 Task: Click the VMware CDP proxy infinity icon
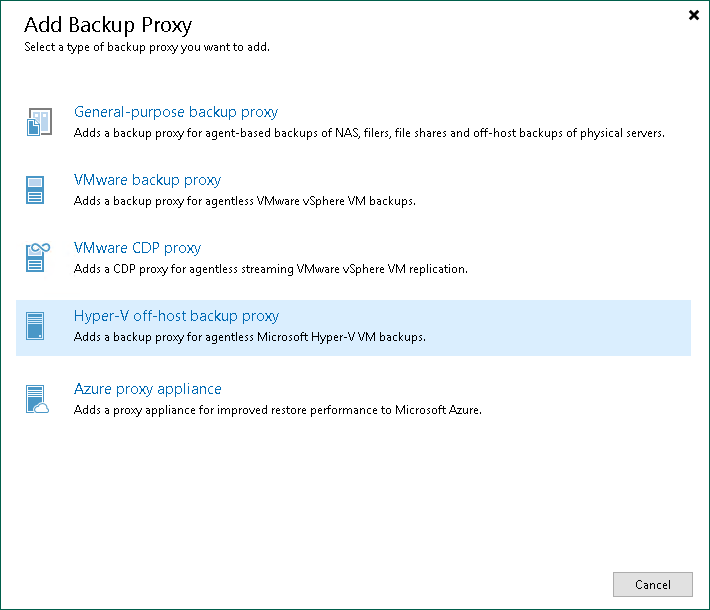(x=37, y=258)
